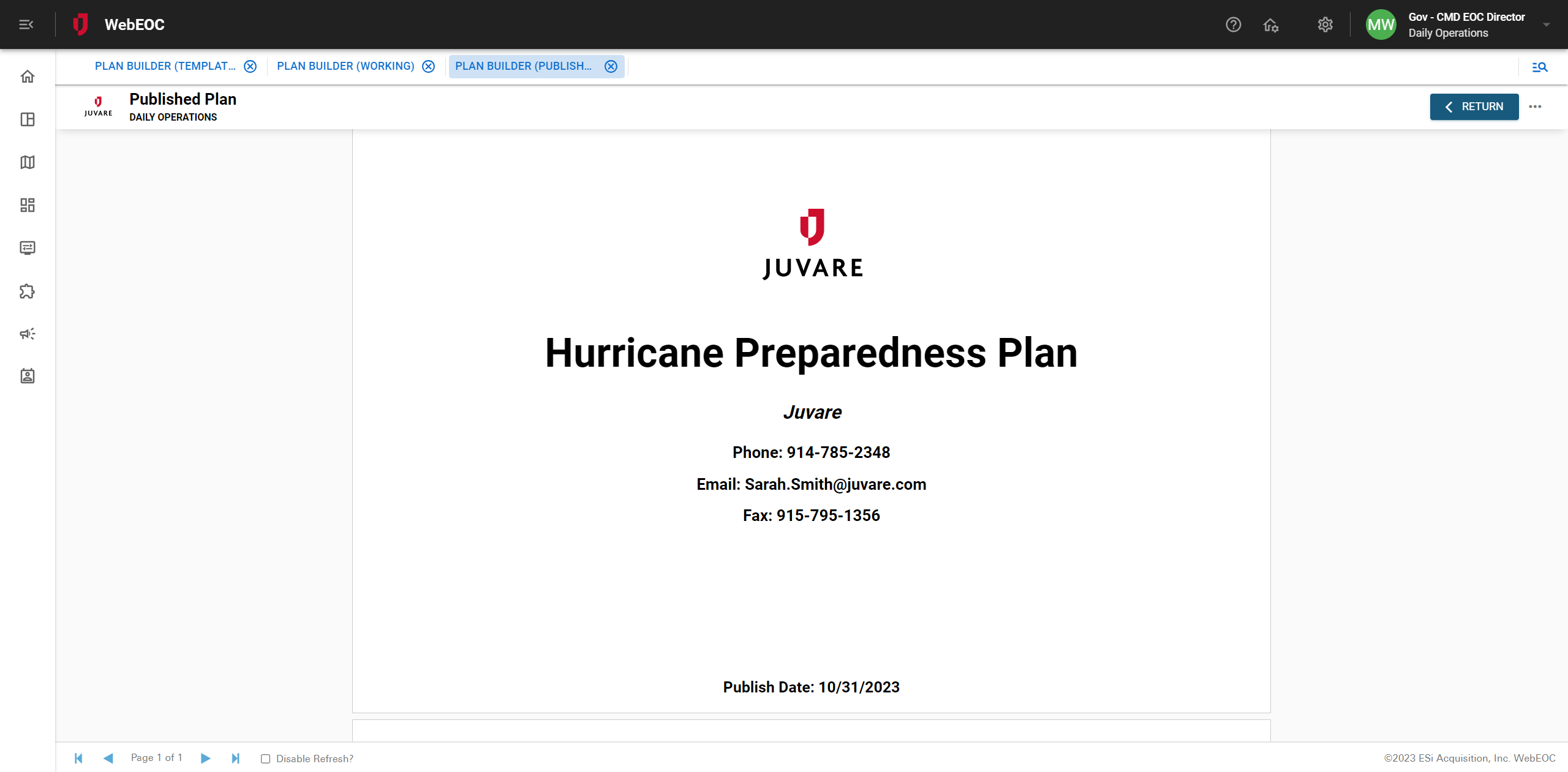
Task: Open the settings gear icon
Action: (1325, 24)
